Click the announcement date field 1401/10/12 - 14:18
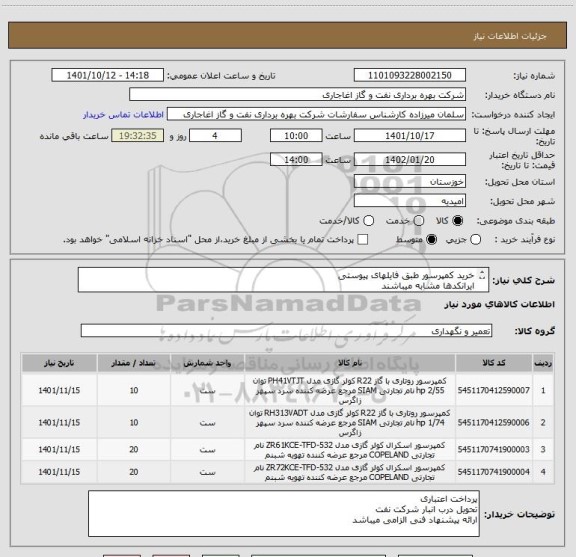576x557 pixels. pyautogui.click(x=108, y=75)
